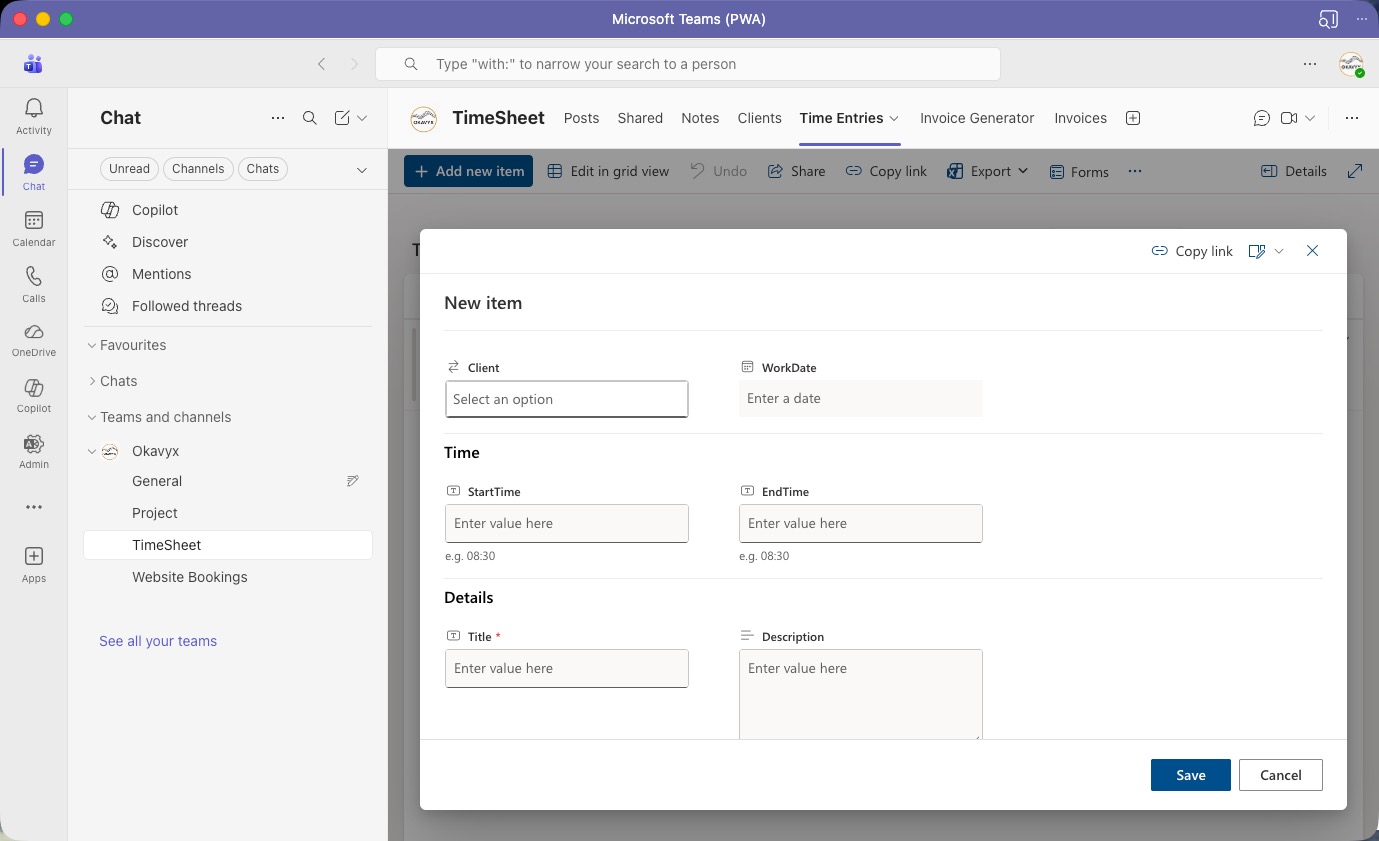Collapse the Teams and channels section

[x=91, y=417]
